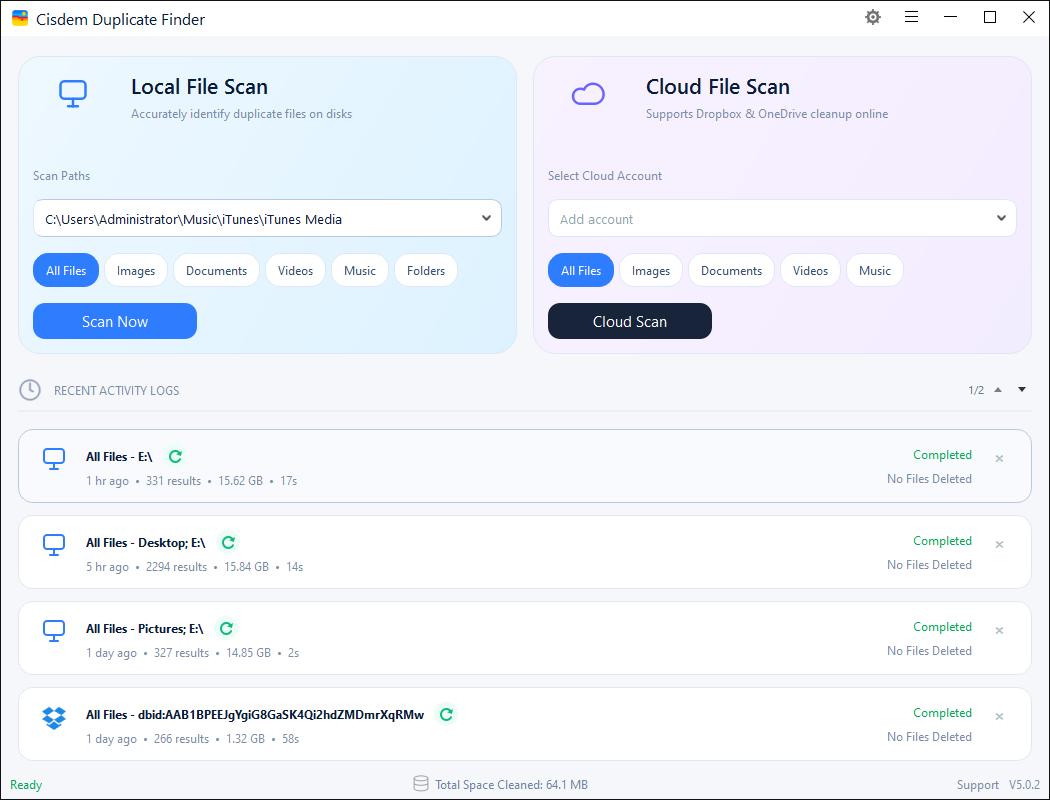Click the database icon beside Total Space Cleaned
Viewport: 1050px width, 800px height.
coord(421,783)
